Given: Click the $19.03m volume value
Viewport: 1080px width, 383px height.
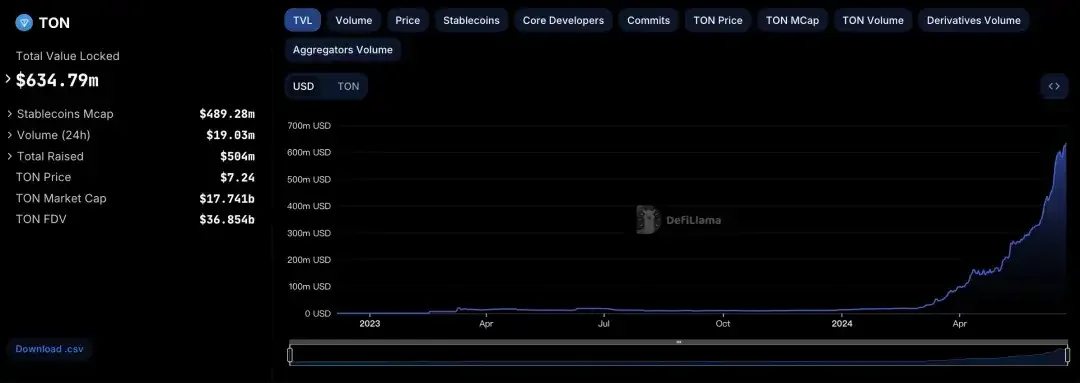Looking at the screenshot, I should coord(231,135).
